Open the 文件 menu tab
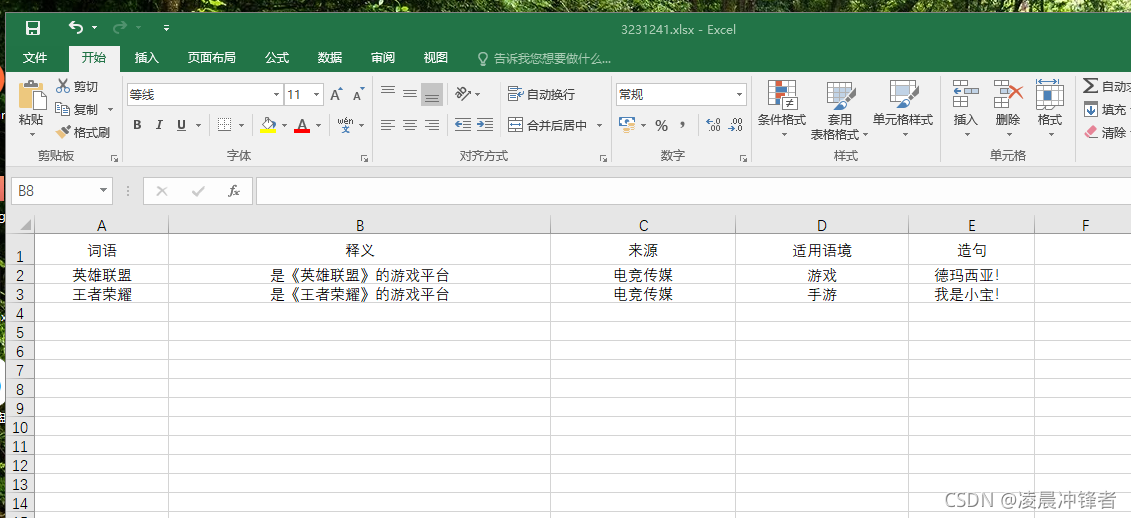 tap(35, 58)
